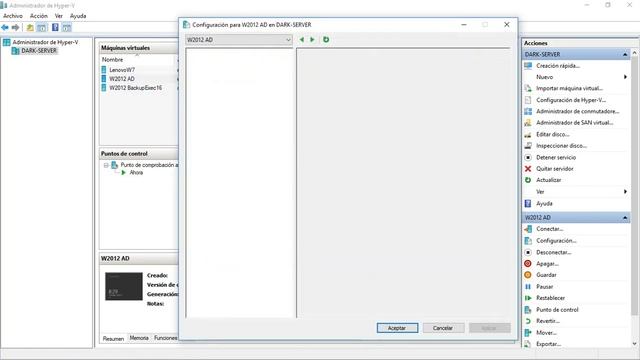Minimize the Configuración para W2012 AD dialog
The height and width of the screenshot is (360, 640).
(x=464, y=24)
